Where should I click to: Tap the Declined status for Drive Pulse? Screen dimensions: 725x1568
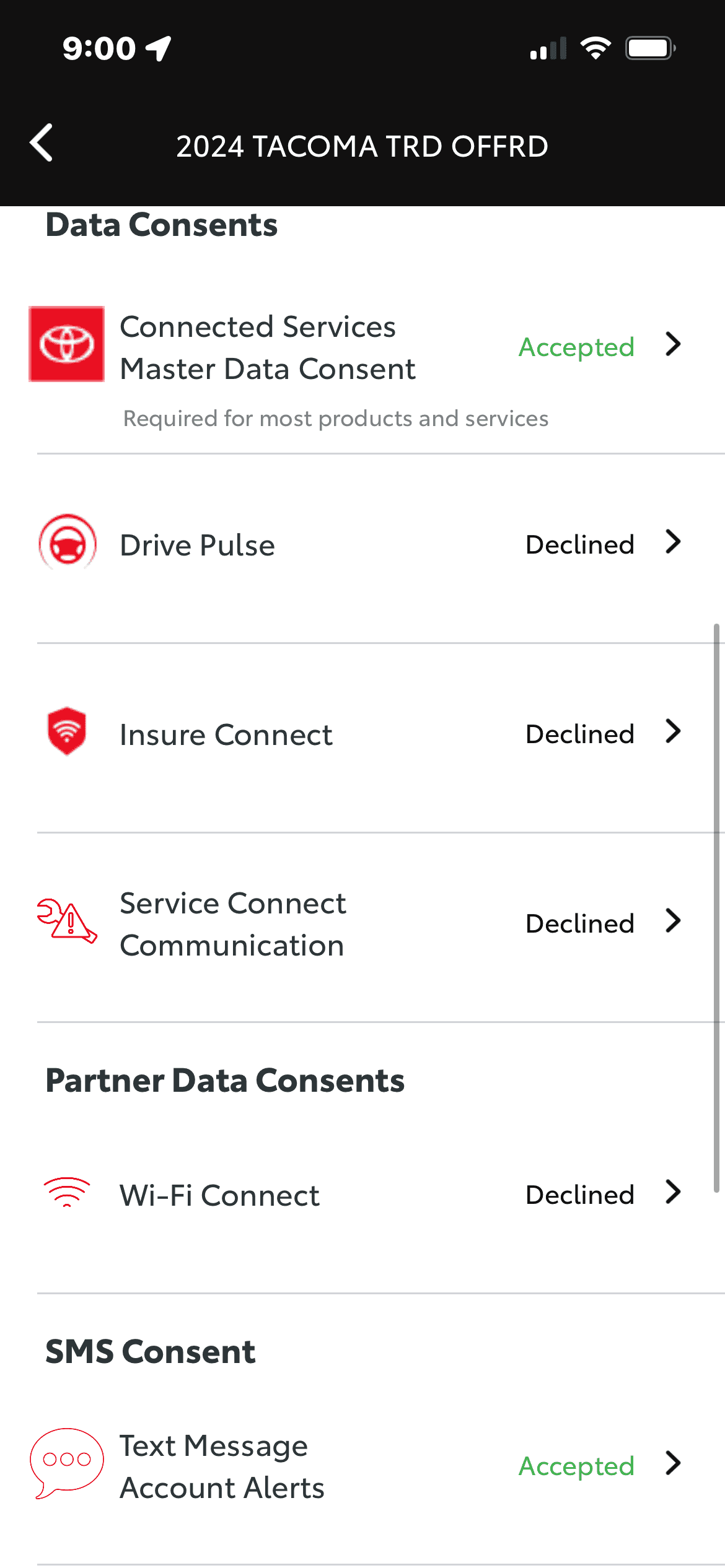(580, 545)
